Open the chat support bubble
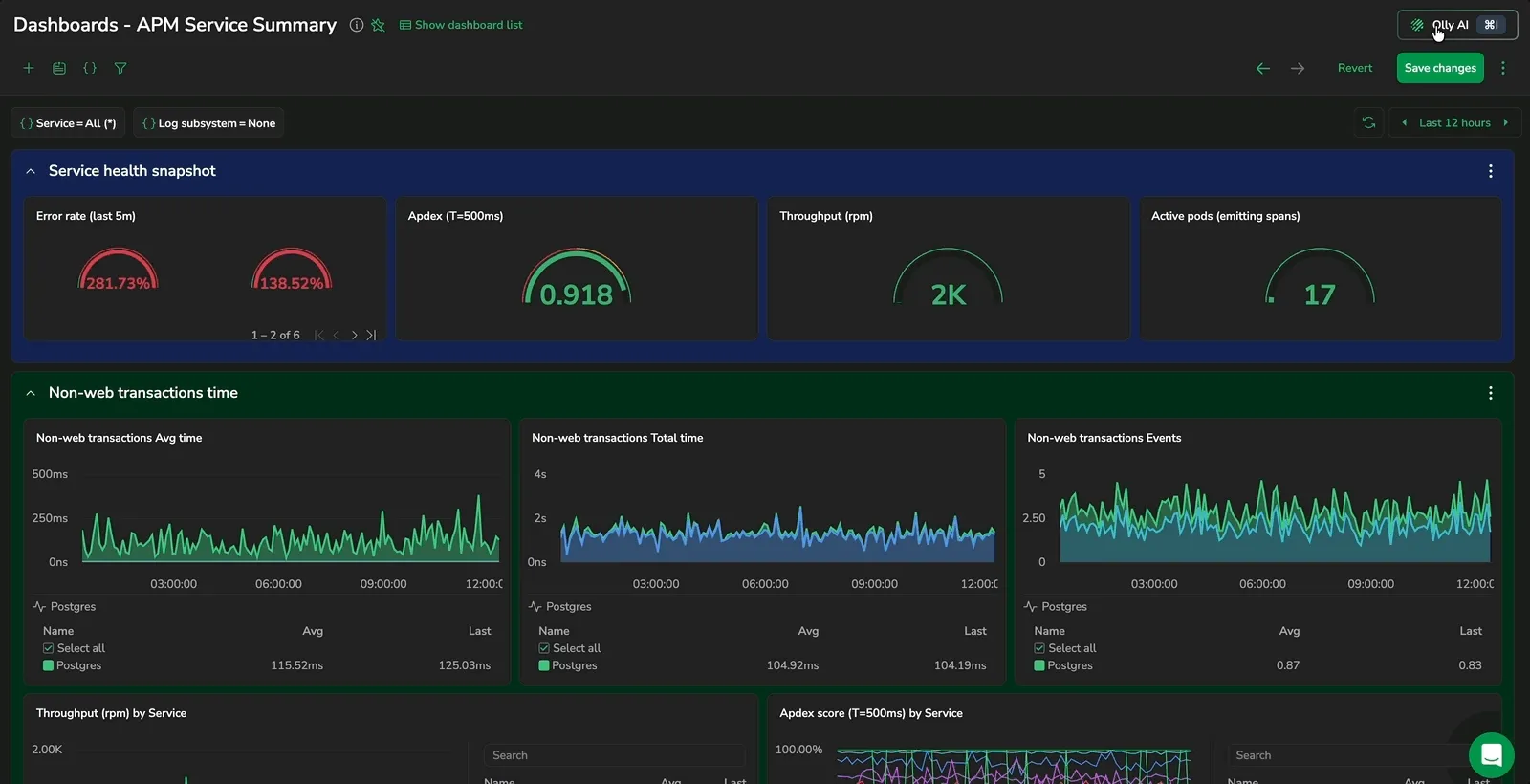The image size is (1530, 784). tap(1492, 755)
